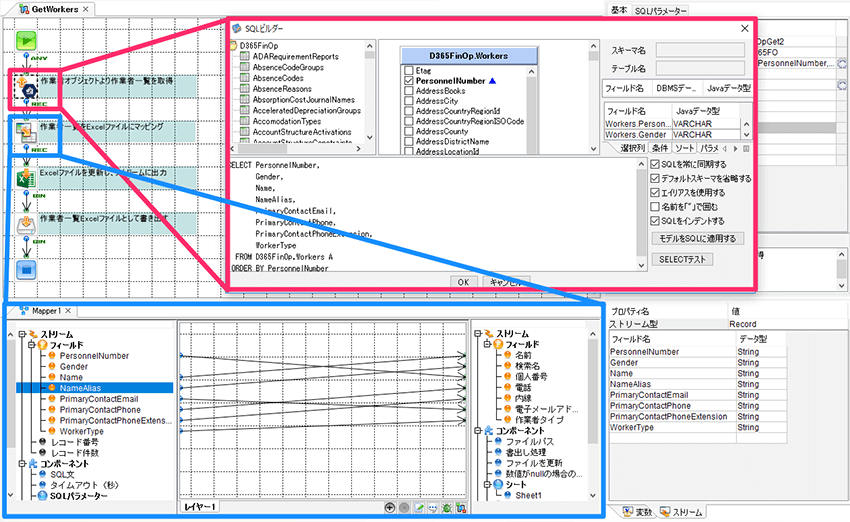This screenshot has height=522, width=850.
Task: Select the database read component icon
Action: point(26,87)
